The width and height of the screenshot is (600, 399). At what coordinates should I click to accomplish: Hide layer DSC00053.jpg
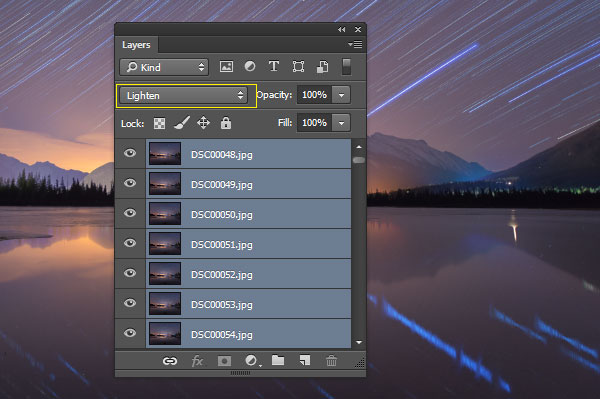click(130, 303)
